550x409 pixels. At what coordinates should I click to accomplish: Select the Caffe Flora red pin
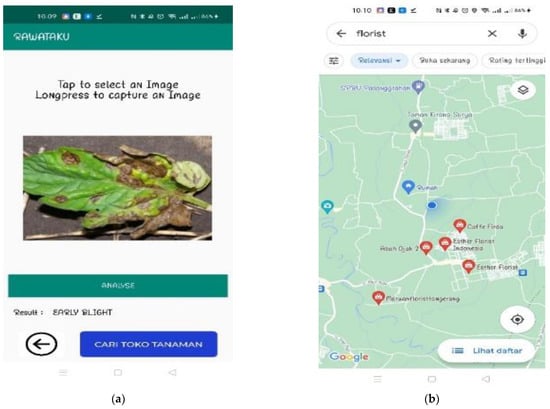click(460, 226)
